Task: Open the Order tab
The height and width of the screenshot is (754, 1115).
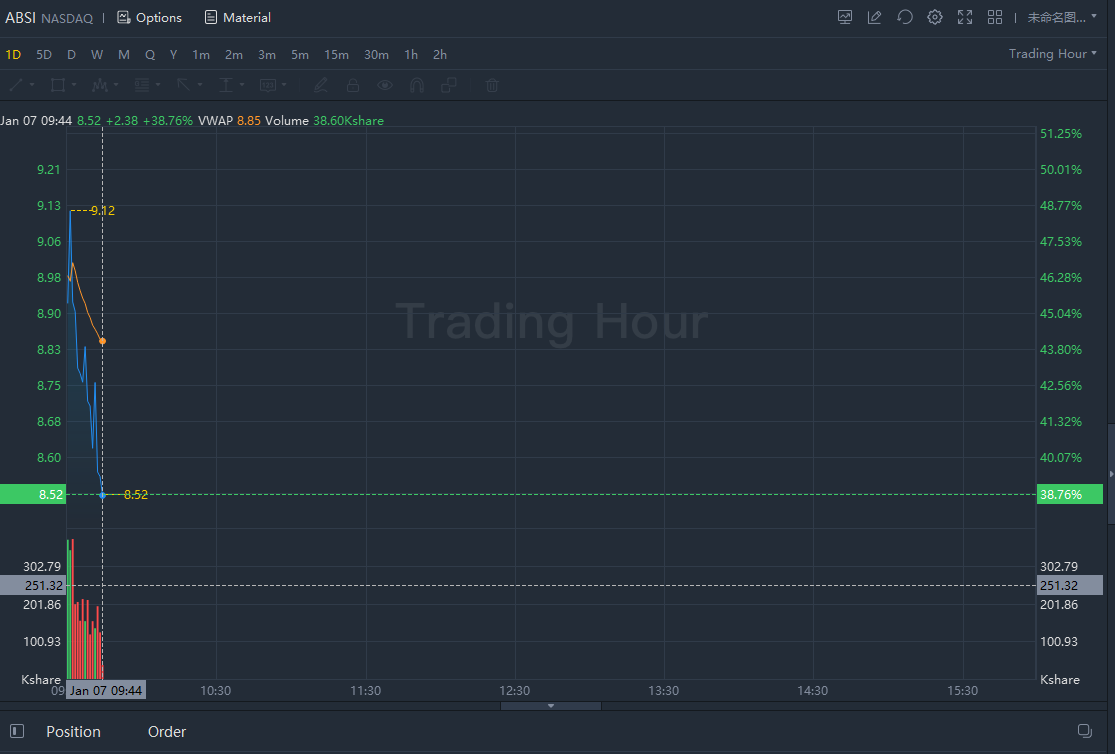Action: 166,731
